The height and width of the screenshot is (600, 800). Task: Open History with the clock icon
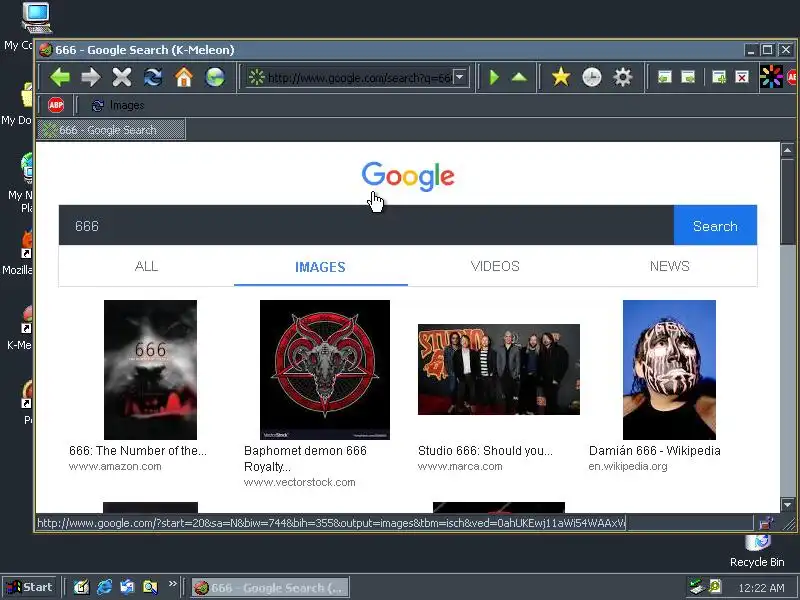pos(592,77)
